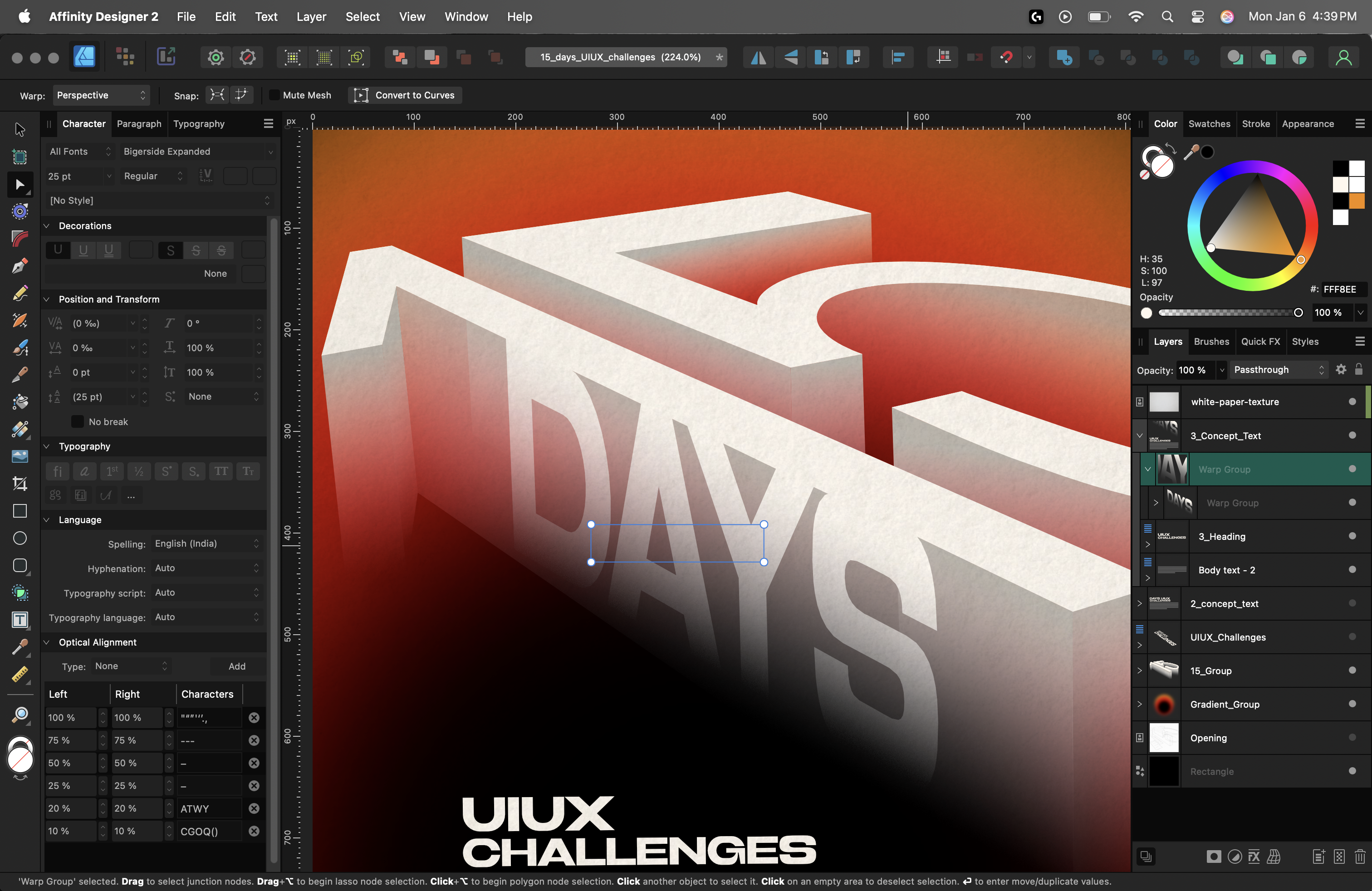Select the Rectangle shape tool

pos(20,511)
